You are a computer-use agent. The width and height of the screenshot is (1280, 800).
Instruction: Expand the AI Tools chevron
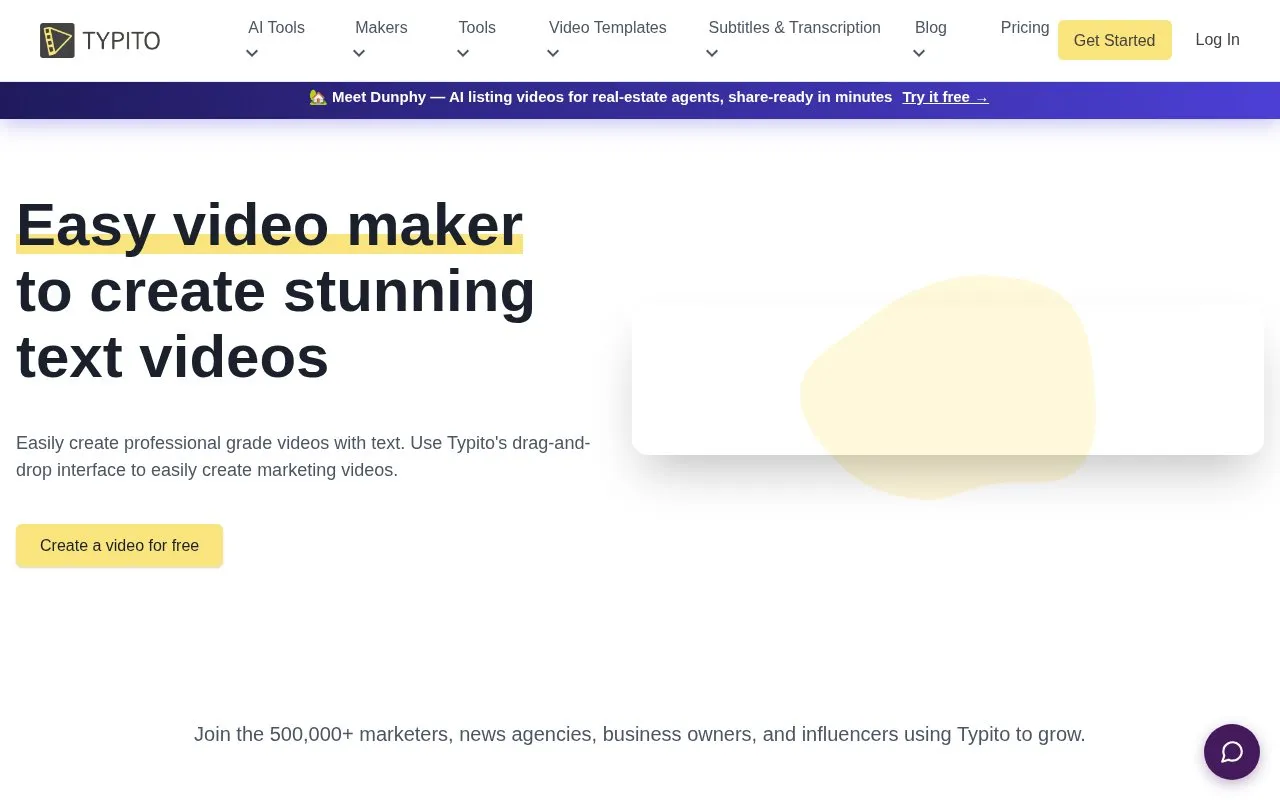252,54
